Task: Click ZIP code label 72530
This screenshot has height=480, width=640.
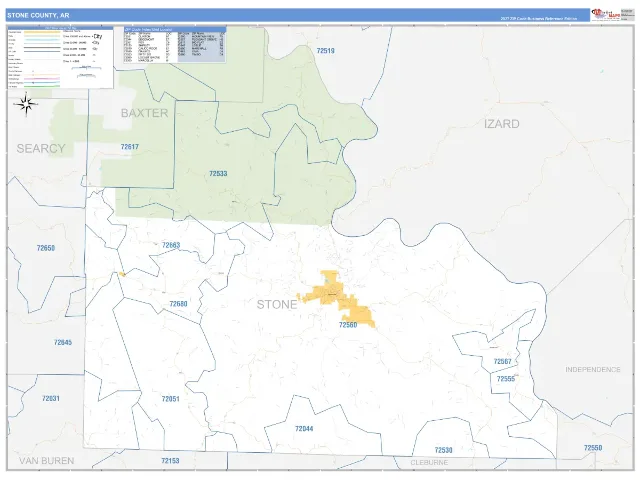Action: coord(443,450)
